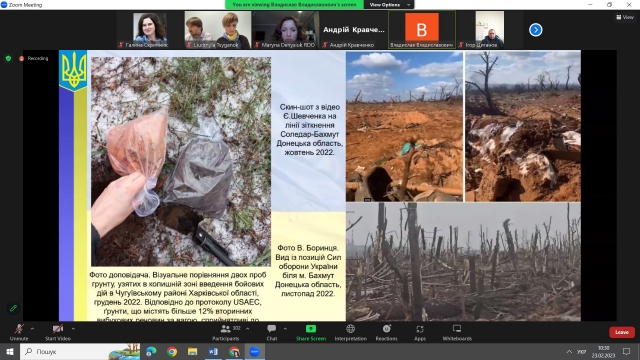
Task: Click the destroyed forest photo at bottom
Action: tap(463, 262)
